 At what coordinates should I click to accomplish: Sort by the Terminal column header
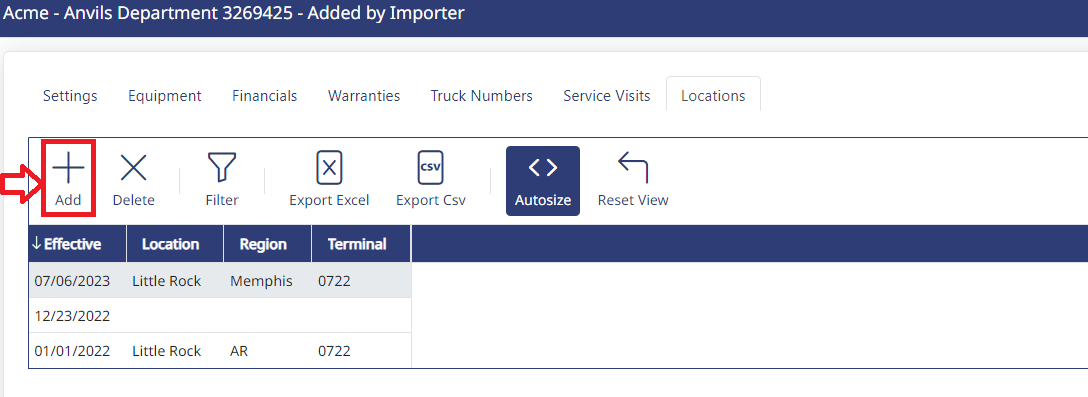[x=362, y=244]
